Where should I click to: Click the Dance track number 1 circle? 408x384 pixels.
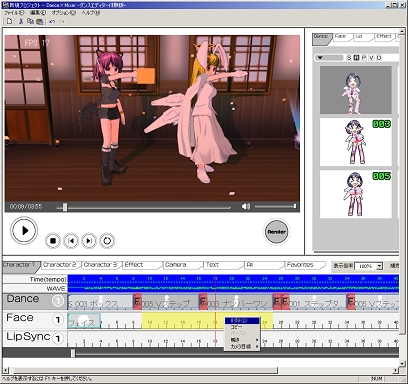(58, 301)
